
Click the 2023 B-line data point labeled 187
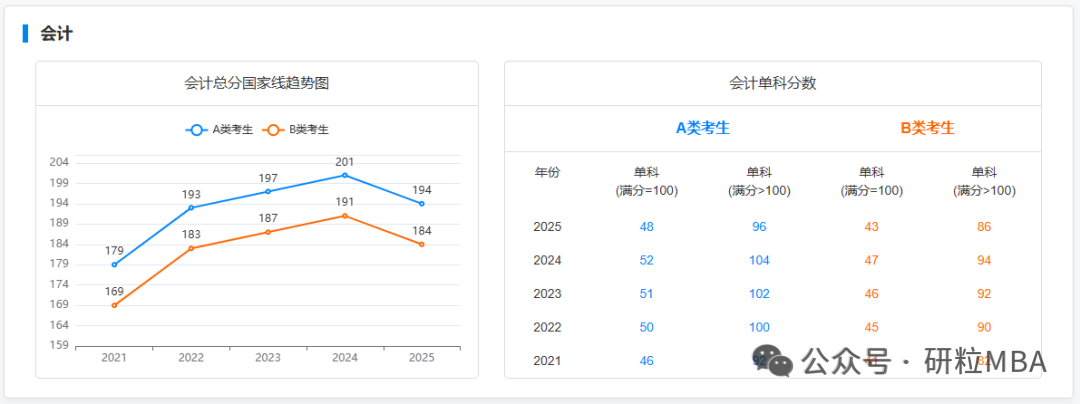268,232
